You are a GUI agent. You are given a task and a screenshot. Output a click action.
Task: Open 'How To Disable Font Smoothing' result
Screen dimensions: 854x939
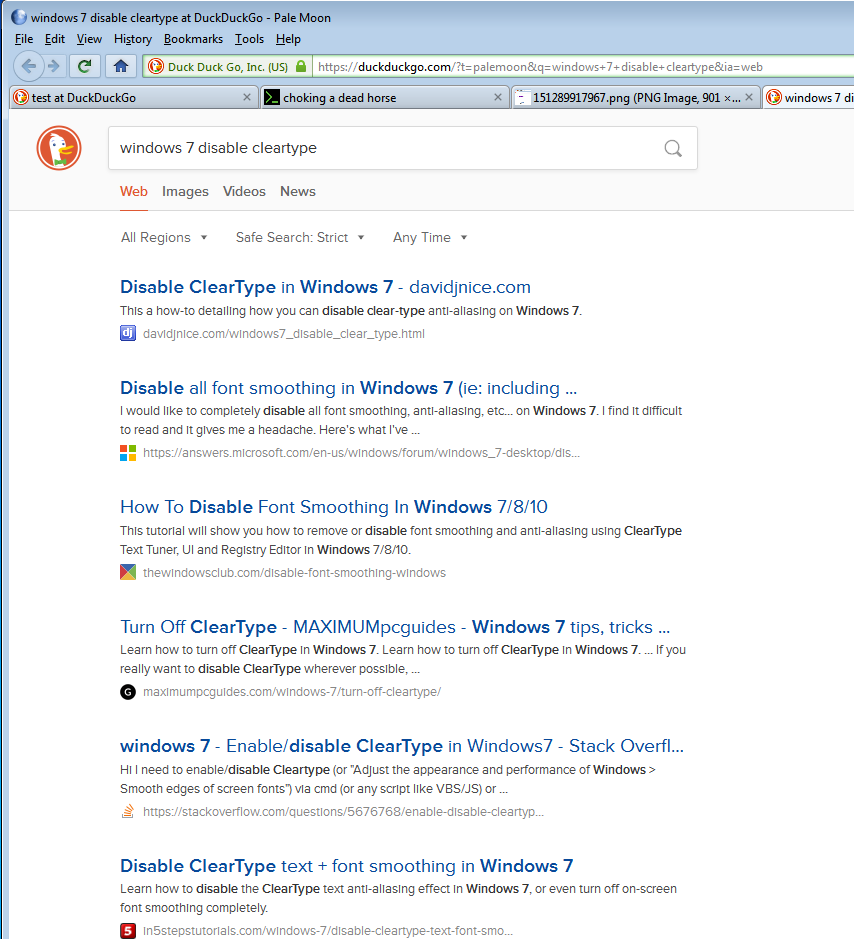(x=334, y=507)
